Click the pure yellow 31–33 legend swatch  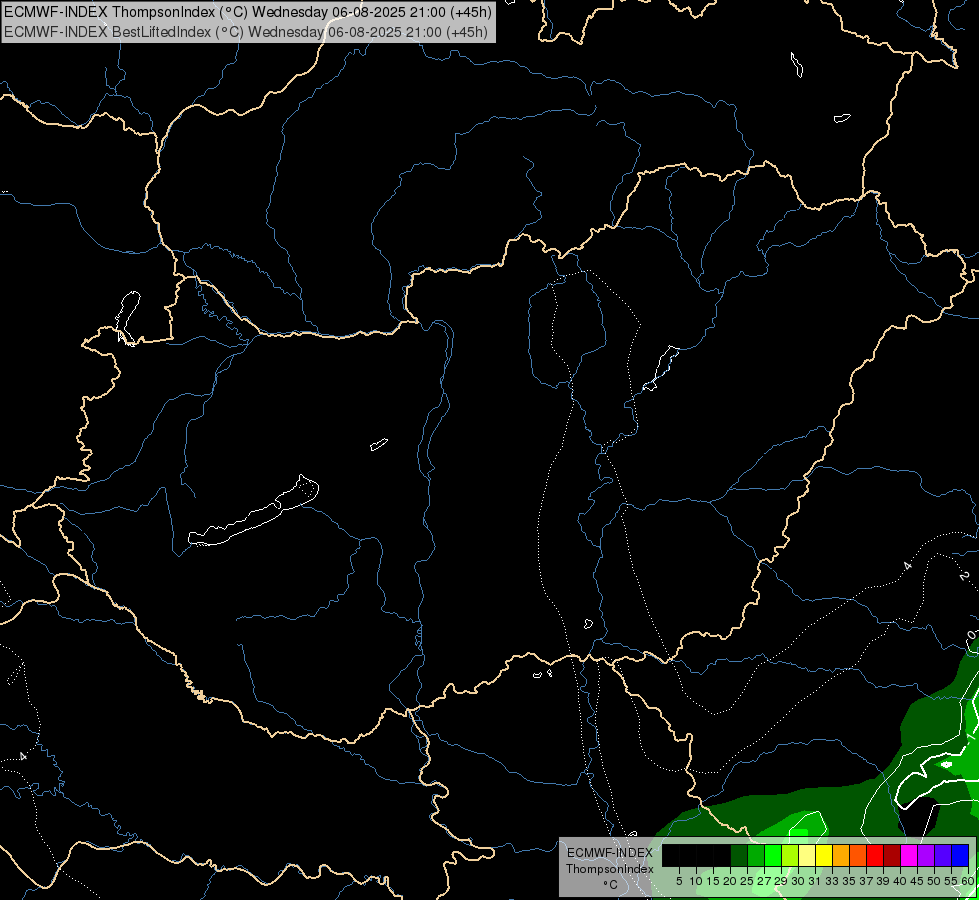[x=824, y=855]
